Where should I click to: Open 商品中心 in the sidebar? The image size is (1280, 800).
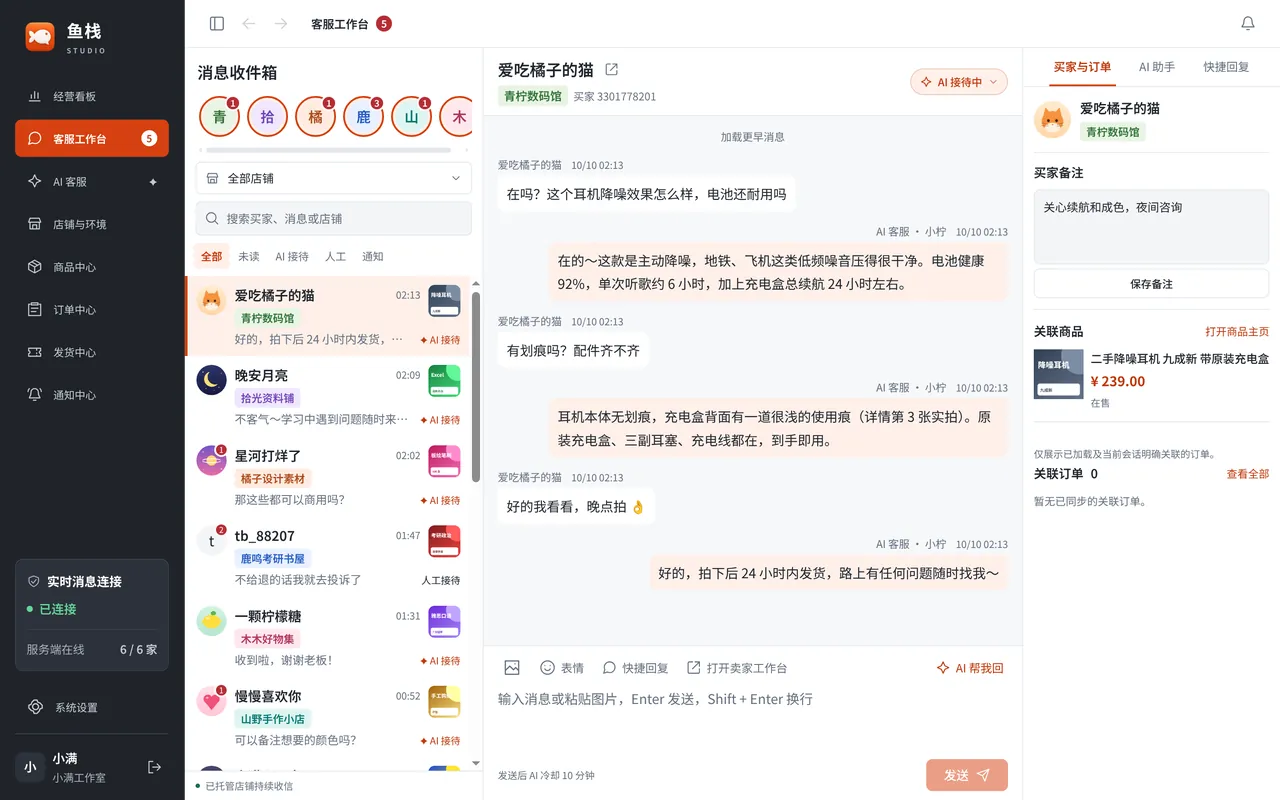pyautogui.click(x=92, y=267)
